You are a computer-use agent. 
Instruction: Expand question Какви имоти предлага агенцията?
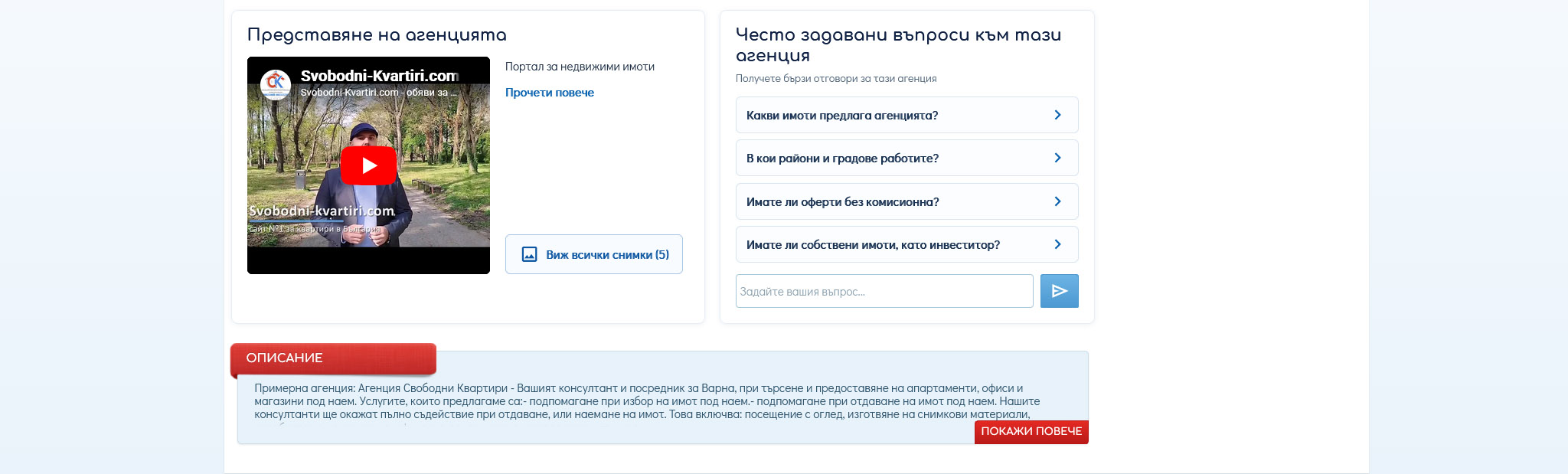[906, 115]
